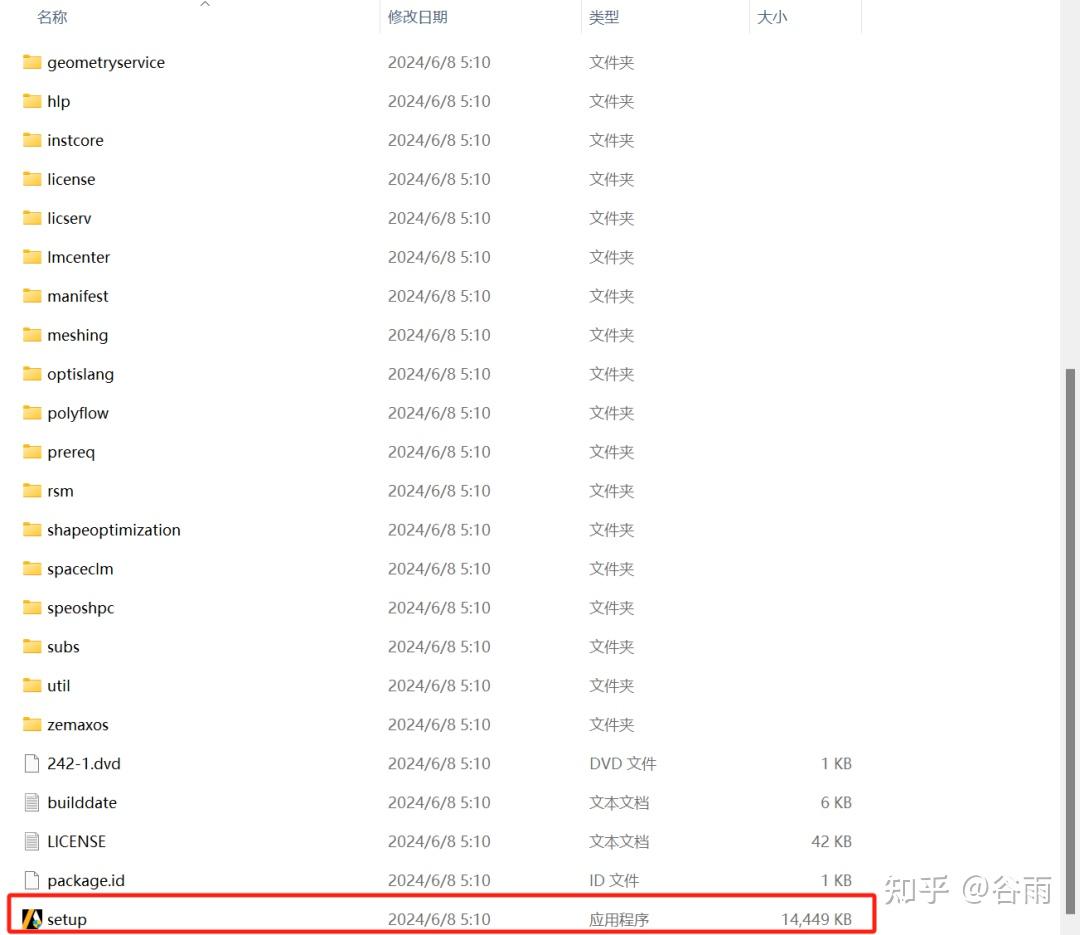Image resolution: width=1080 pixels, height=935 pixels.
Task: Click the '14,449 KB' size value
Action: pos(816,919)
